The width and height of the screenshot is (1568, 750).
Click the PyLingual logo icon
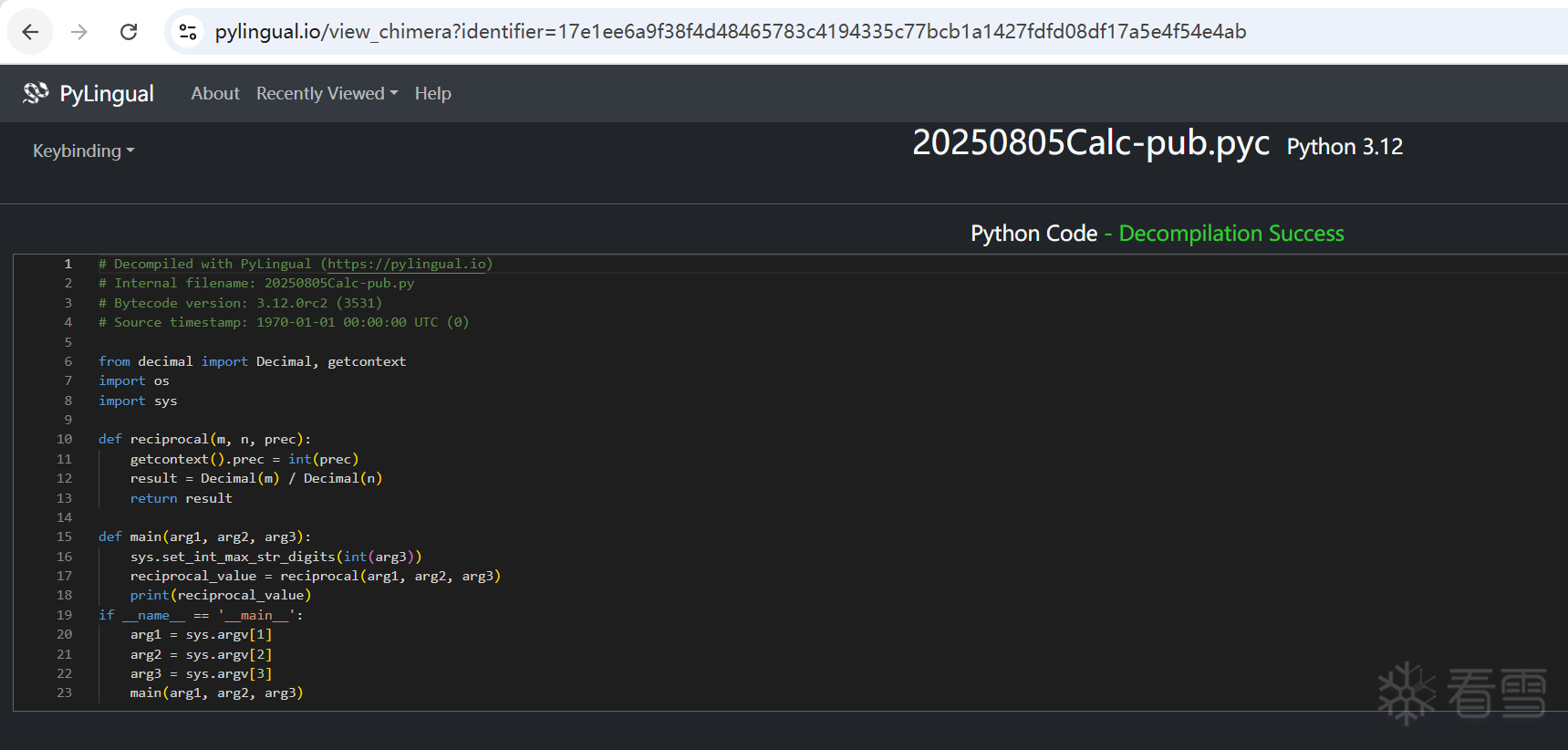click(x=36, y=93)
